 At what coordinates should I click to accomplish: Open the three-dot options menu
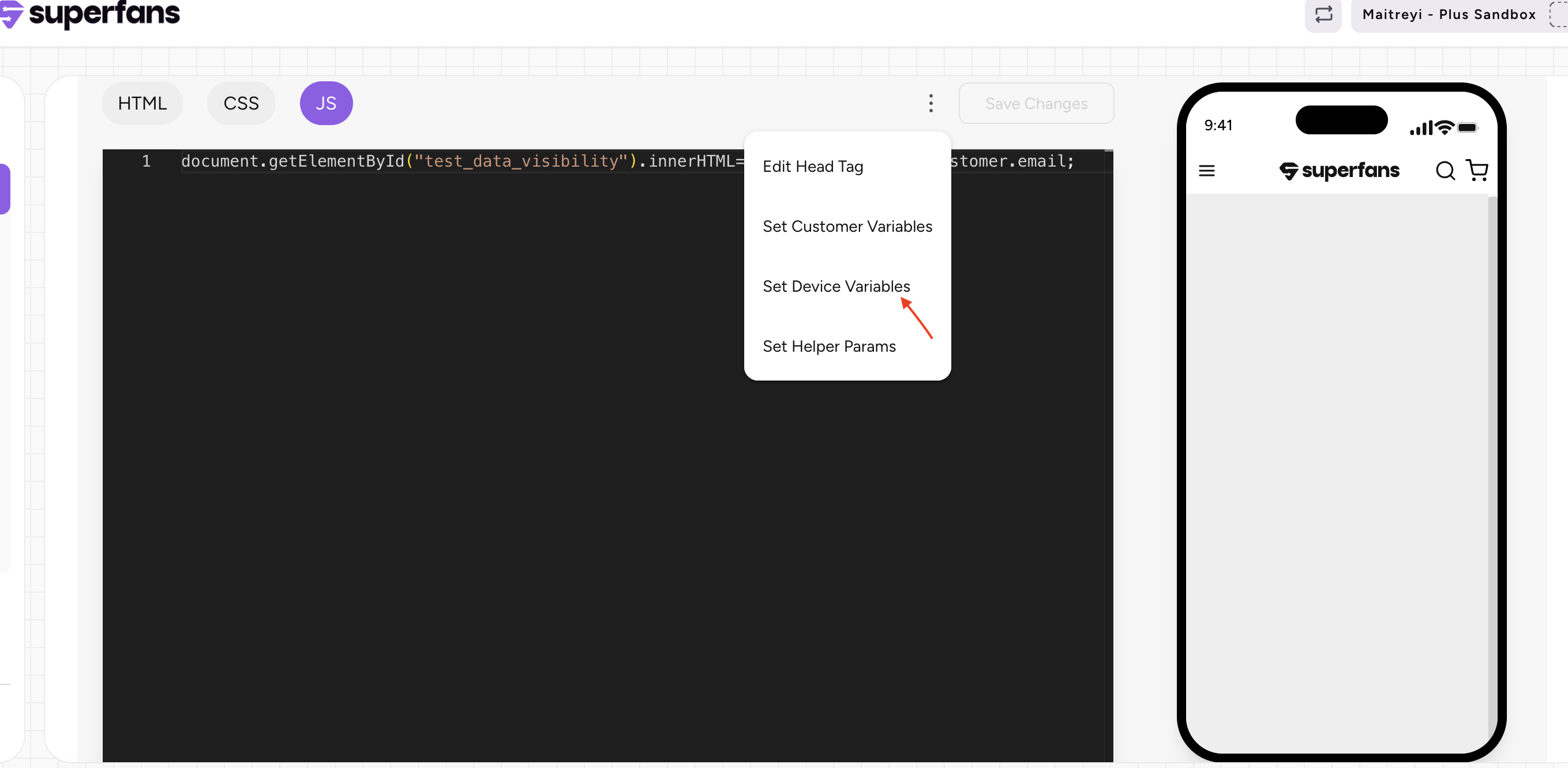pyautogui.click(x=930, y=103)
